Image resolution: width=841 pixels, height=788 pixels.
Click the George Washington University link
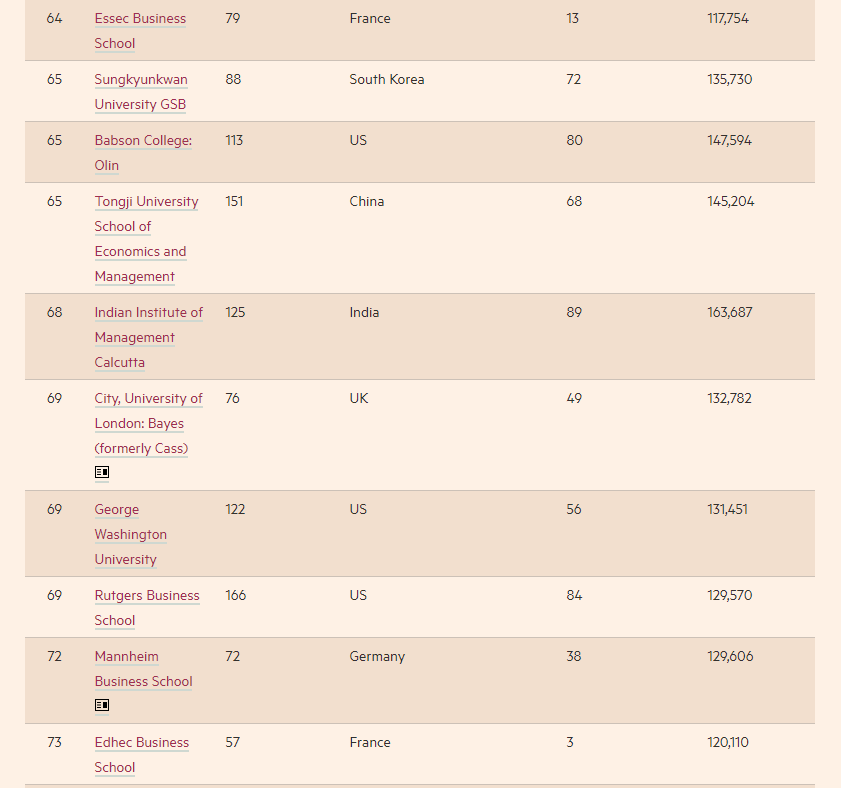pos(130,535)
